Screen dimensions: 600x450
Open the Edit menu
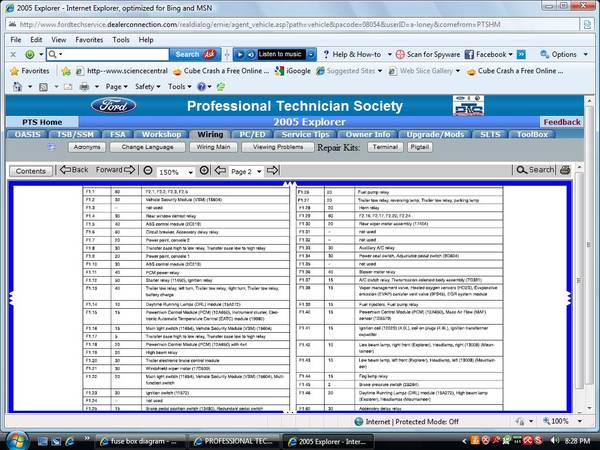tap(36, 40)
